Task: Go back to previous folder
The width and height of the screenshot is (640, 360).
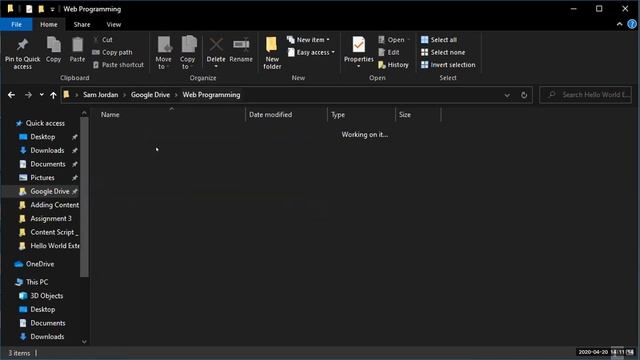Action: [x=11, y=95]
